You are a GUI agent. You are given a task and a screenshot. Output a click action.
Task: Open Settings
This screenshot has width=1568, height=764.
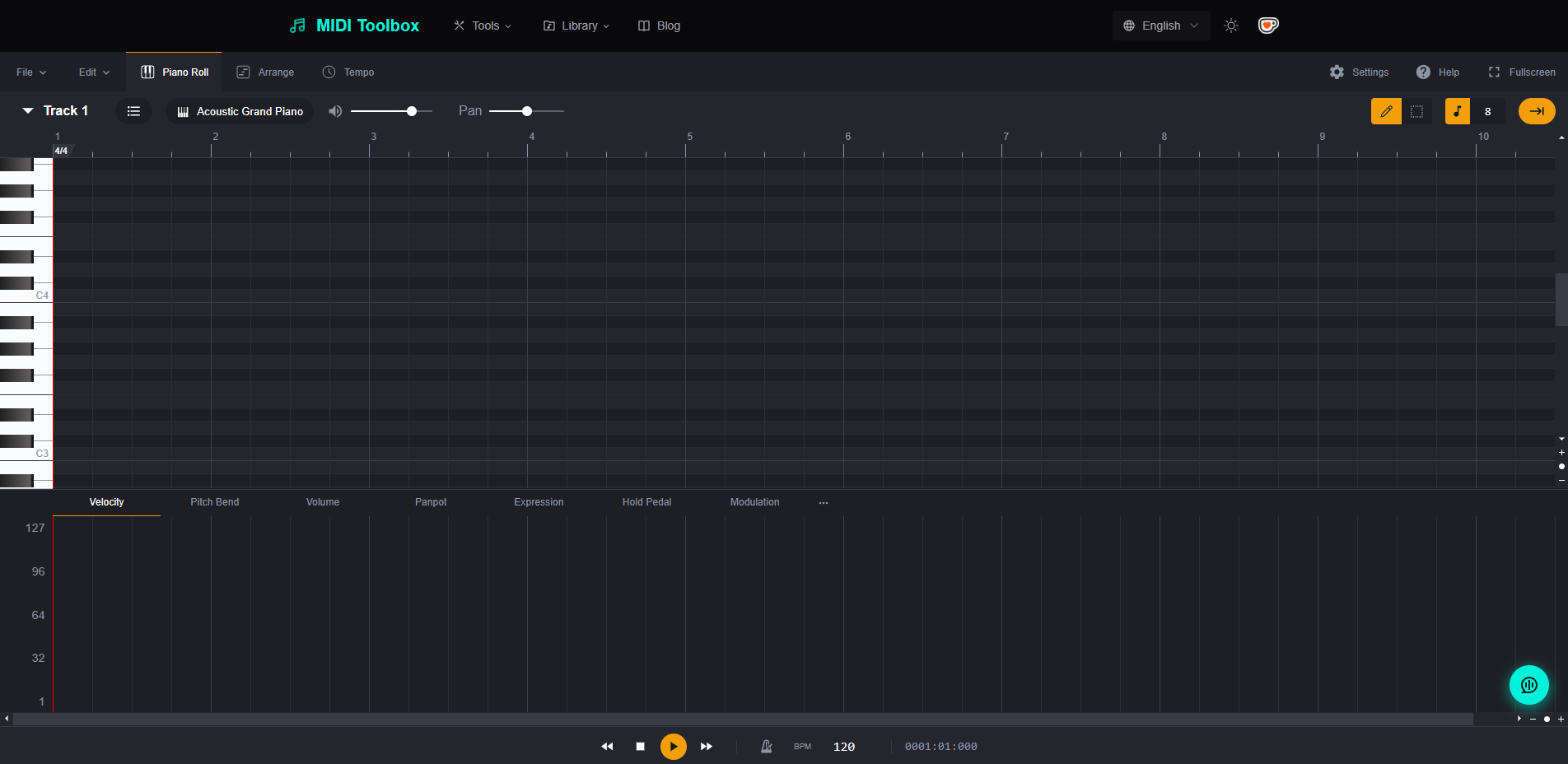click(x=1359, y=72)
